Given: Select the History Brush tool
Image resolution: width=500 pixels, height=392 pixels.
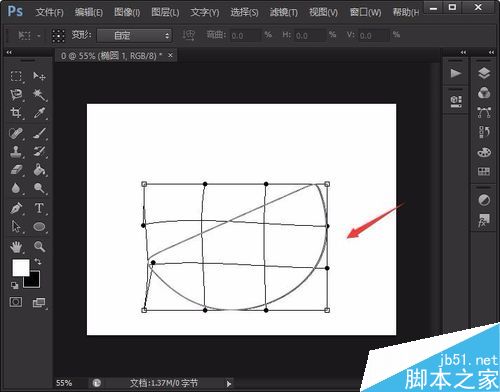Looking at the screenshot, I should (x=39, y=152).
